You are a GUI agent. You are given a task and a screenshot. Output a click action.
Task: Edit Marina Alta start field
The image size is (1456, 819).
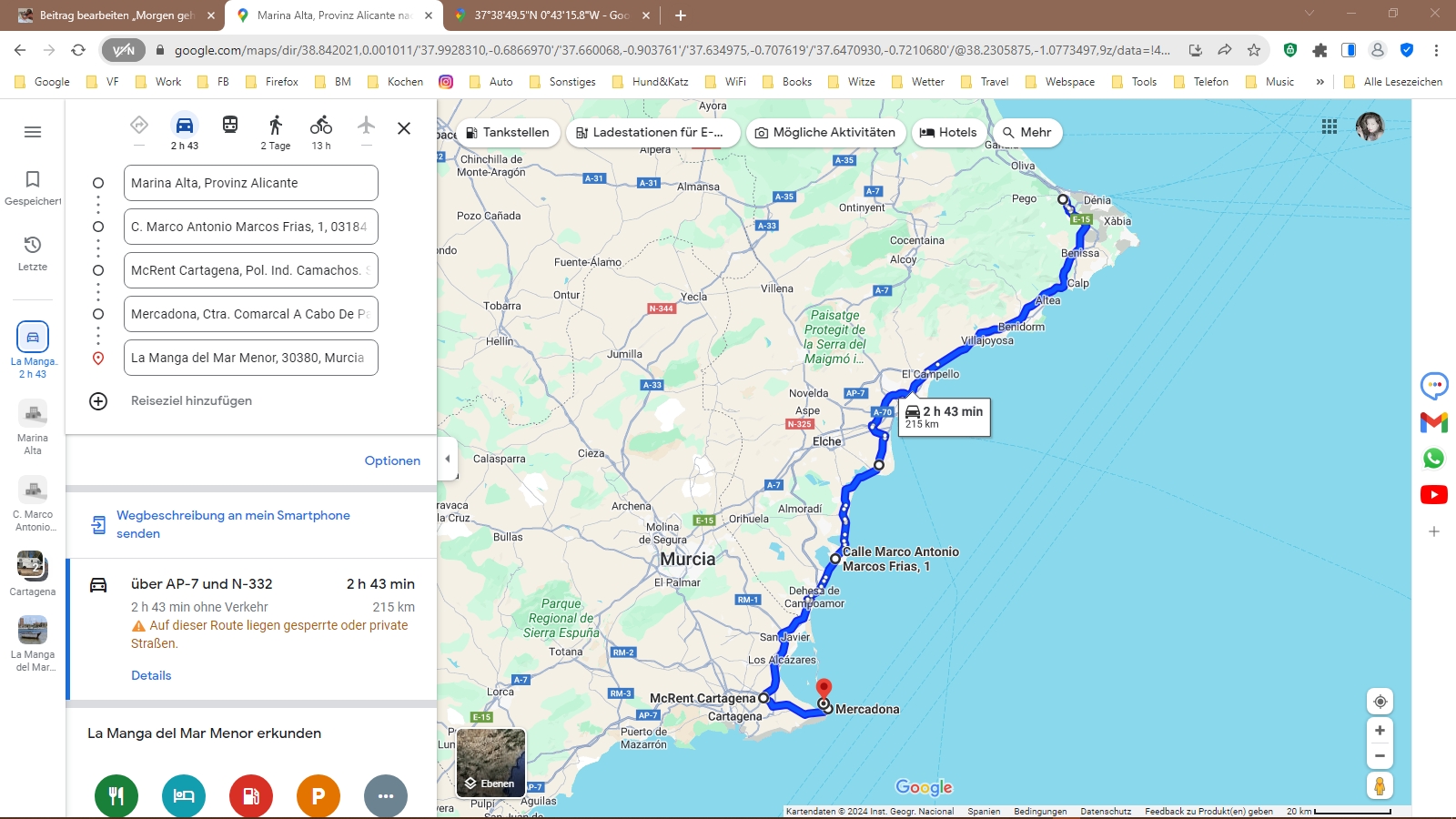[251, 183]
